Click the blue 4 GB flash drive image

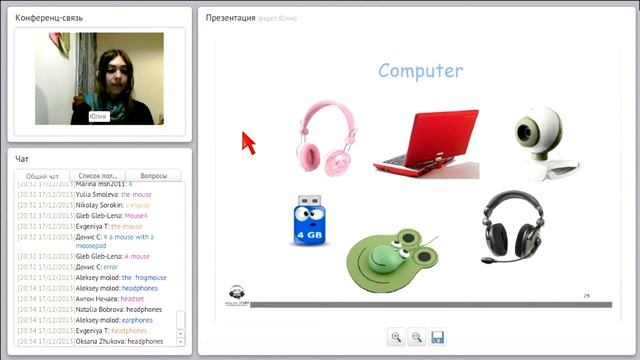(310, 220)
